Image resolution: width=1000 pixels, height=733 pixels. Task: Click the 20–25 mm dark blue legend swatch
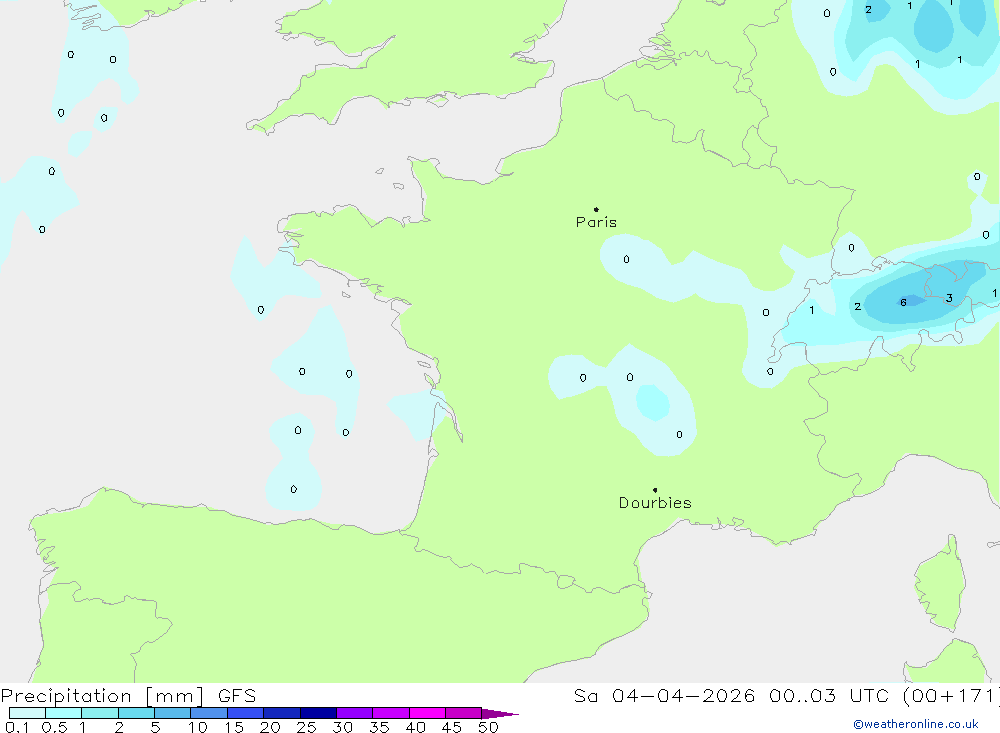point(281,713)
